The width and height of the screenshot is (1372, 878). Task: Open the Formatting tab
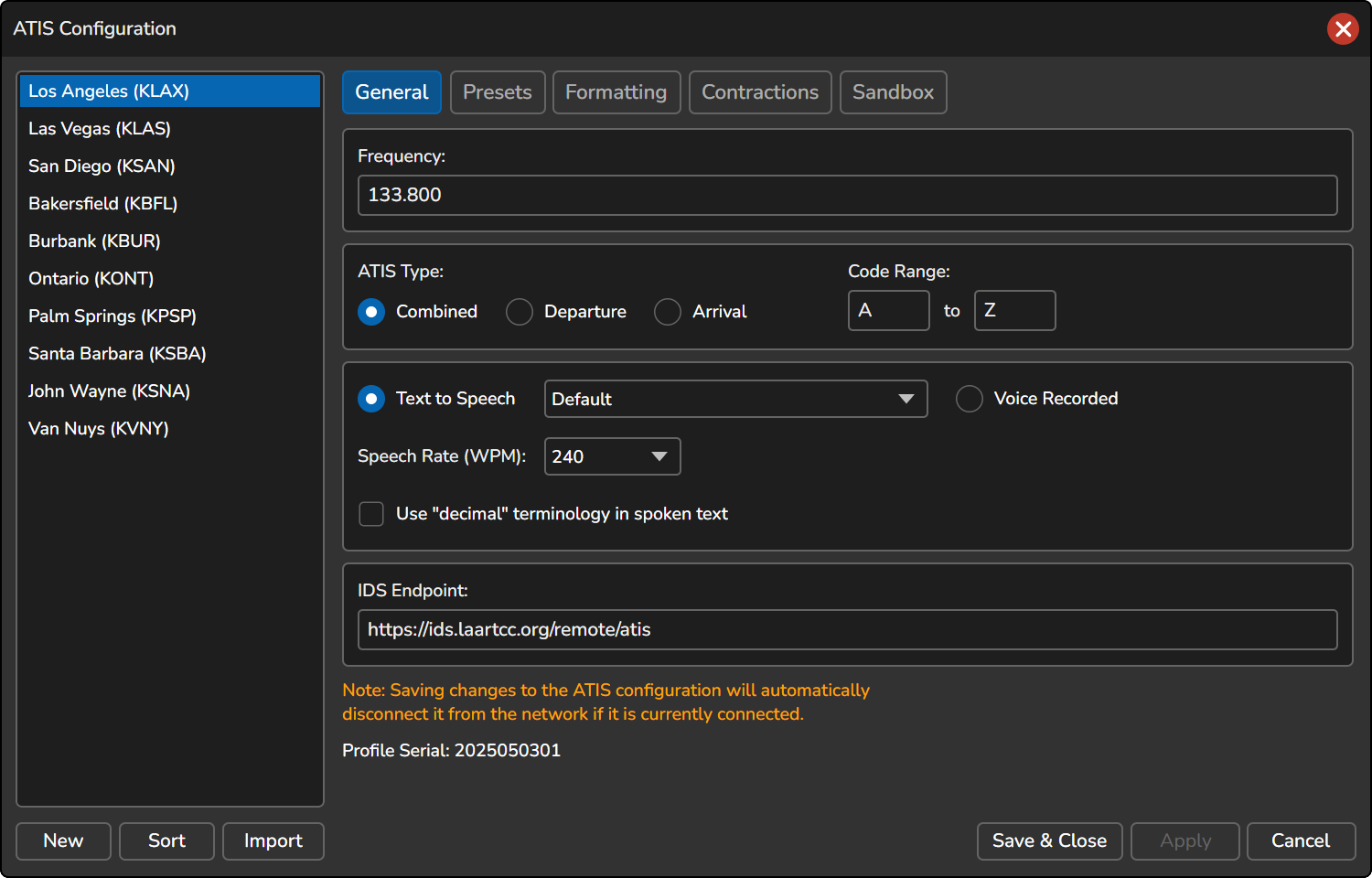click(x=616, y=92)
